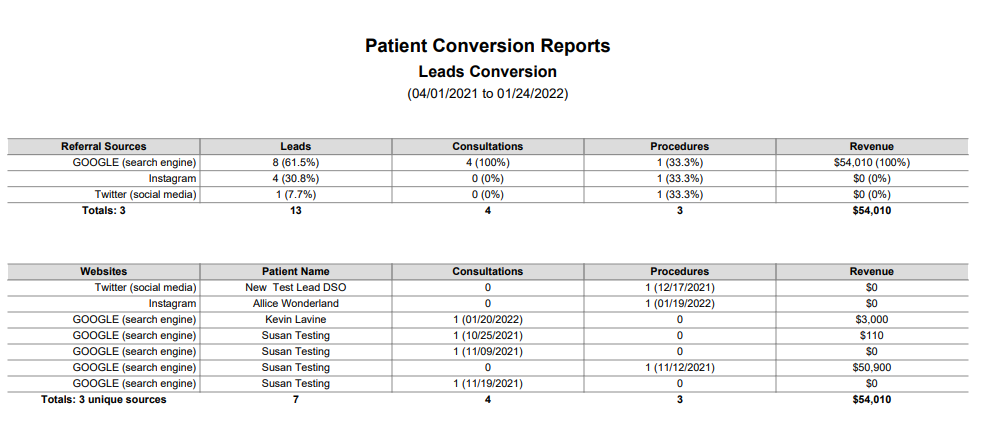The width and height of the screenshot is (999, 438).
Task: Click patient Kevin Lavine
Action: (296, 319)
